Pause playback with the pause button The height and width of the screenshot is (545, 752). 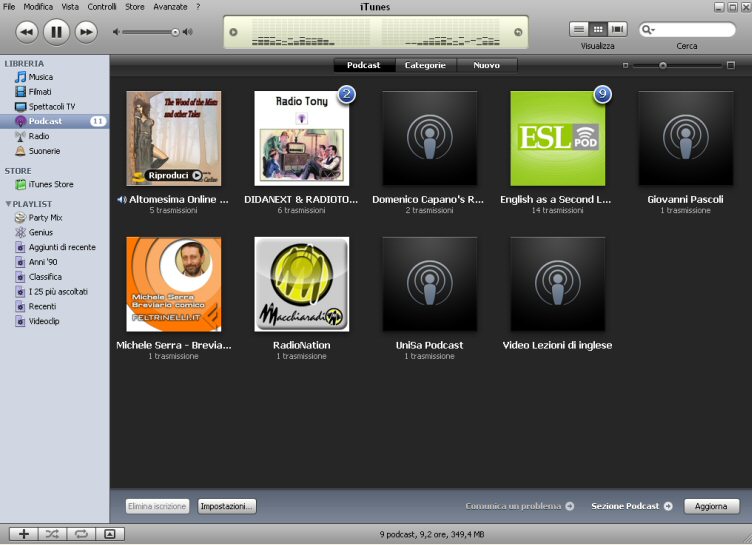click(x=56, y=32)
